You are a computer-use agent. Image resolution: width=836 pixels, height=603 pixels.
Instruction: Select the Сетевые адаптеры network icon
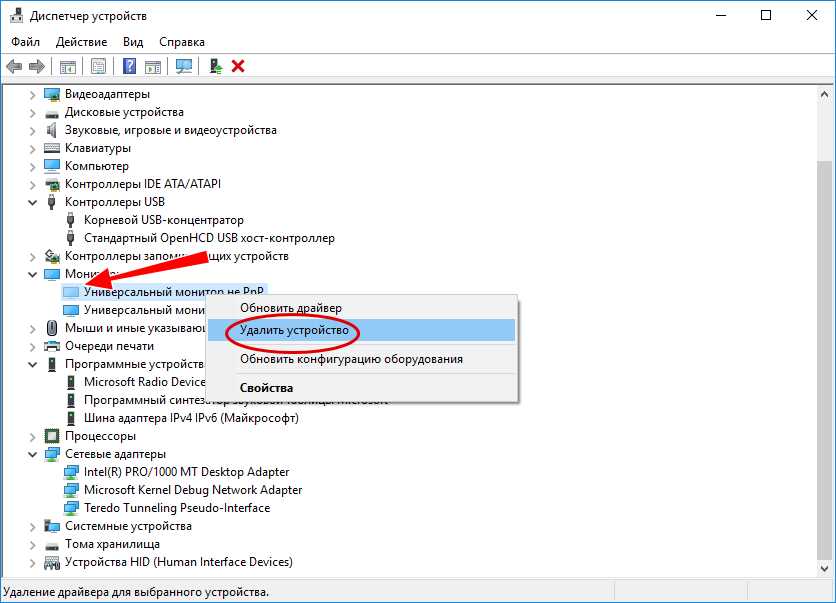point(52,454)
